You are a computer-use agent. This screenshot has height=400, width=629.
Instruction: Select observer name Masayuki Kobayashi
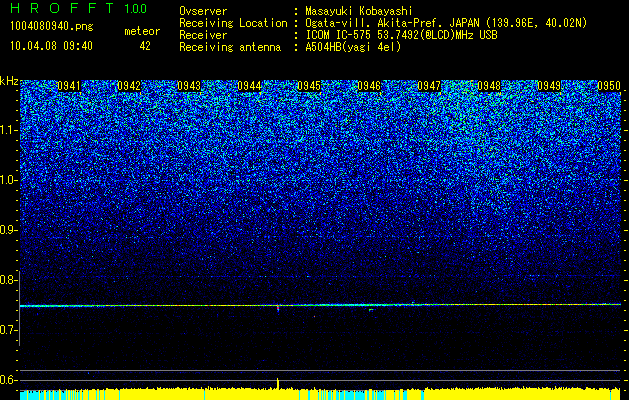[358, 11]
